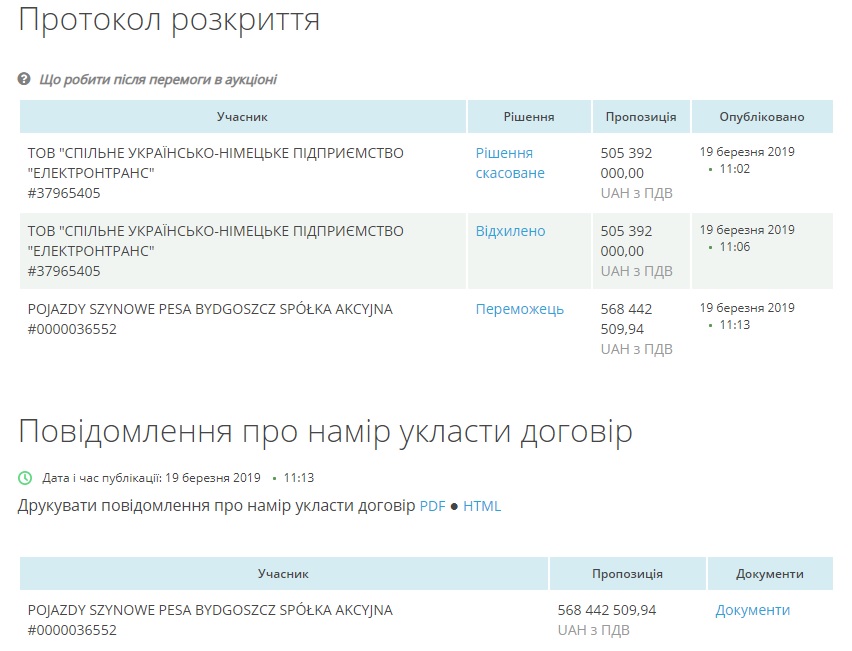Open the HTML version of the notice
The width and height of the screenshot is (852, 651).
(x=482, y=506)
